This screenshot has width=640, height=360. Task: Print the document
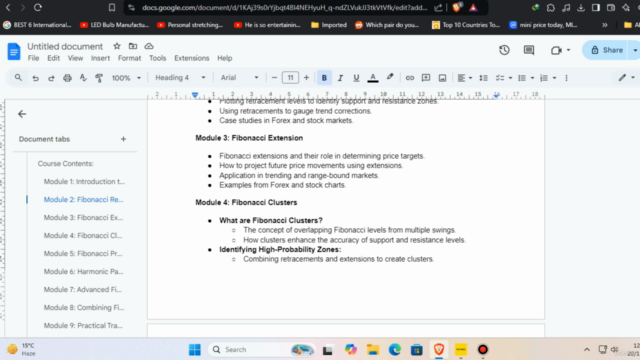[67, 78]
